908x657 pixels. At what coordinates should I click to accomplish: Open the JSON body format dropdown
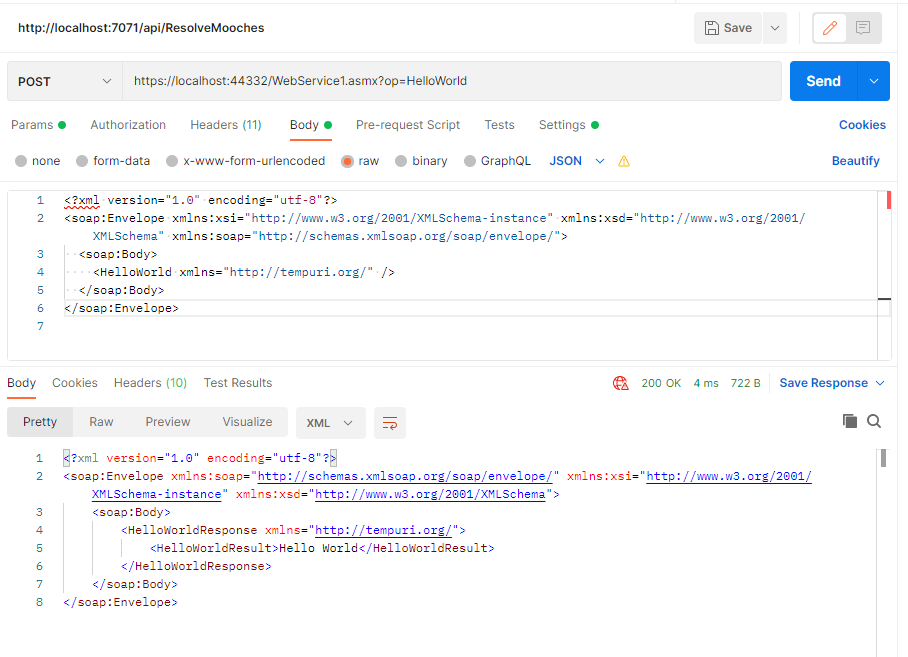[577, 161]
